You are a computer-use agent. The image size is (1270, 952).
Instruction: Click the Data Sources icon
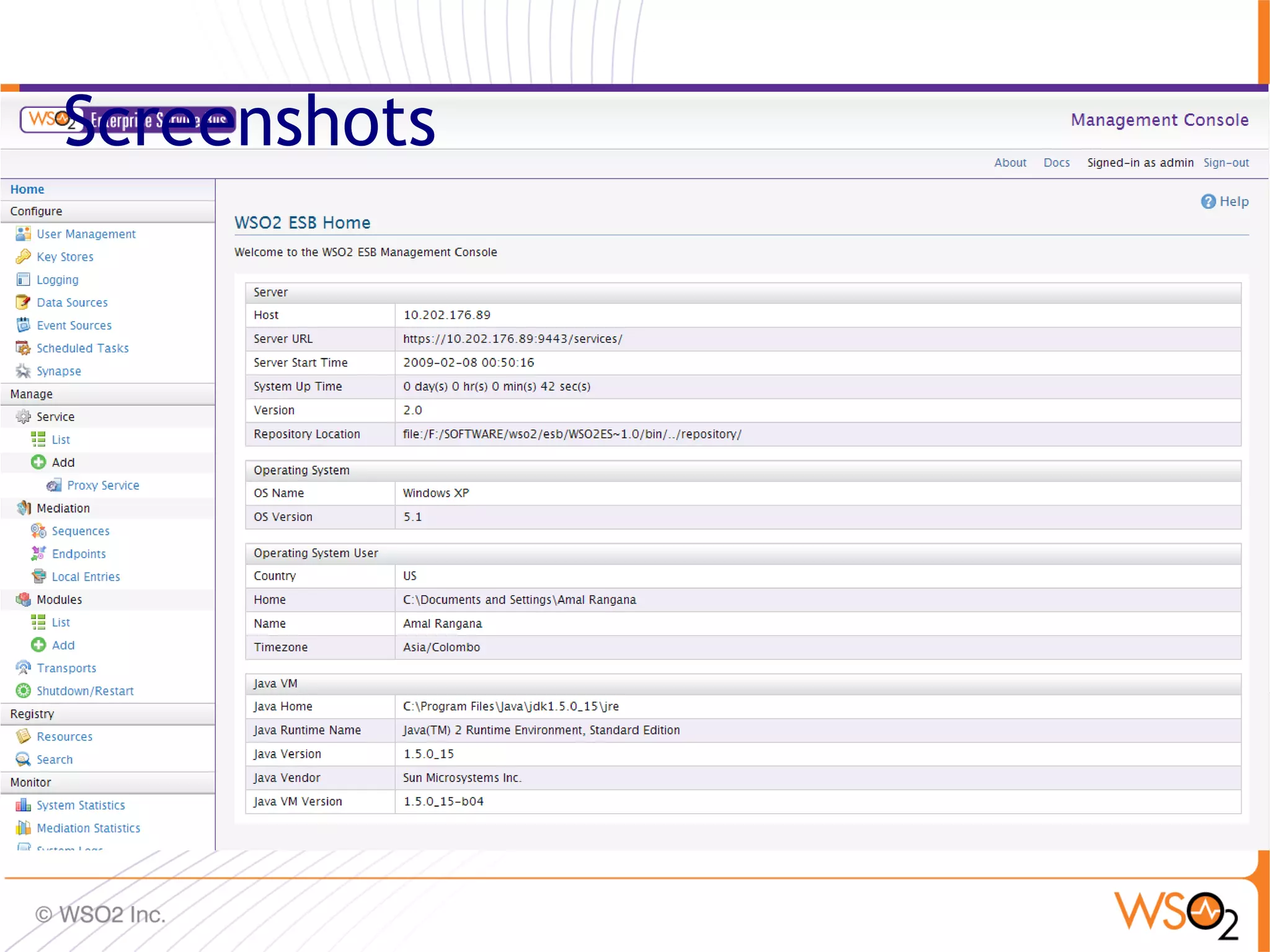pos(23,303)
